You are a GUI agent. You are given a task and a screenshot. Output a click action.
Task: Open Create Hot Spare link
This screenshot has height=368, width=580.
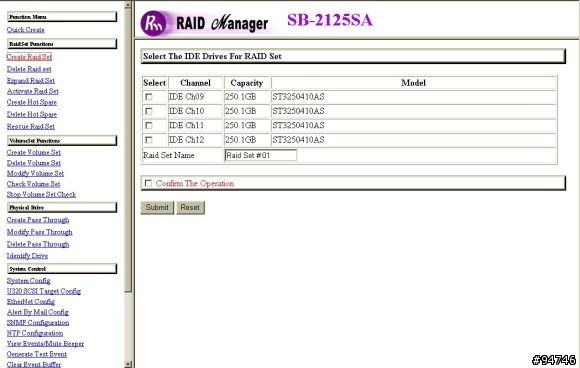pos(32,102)
